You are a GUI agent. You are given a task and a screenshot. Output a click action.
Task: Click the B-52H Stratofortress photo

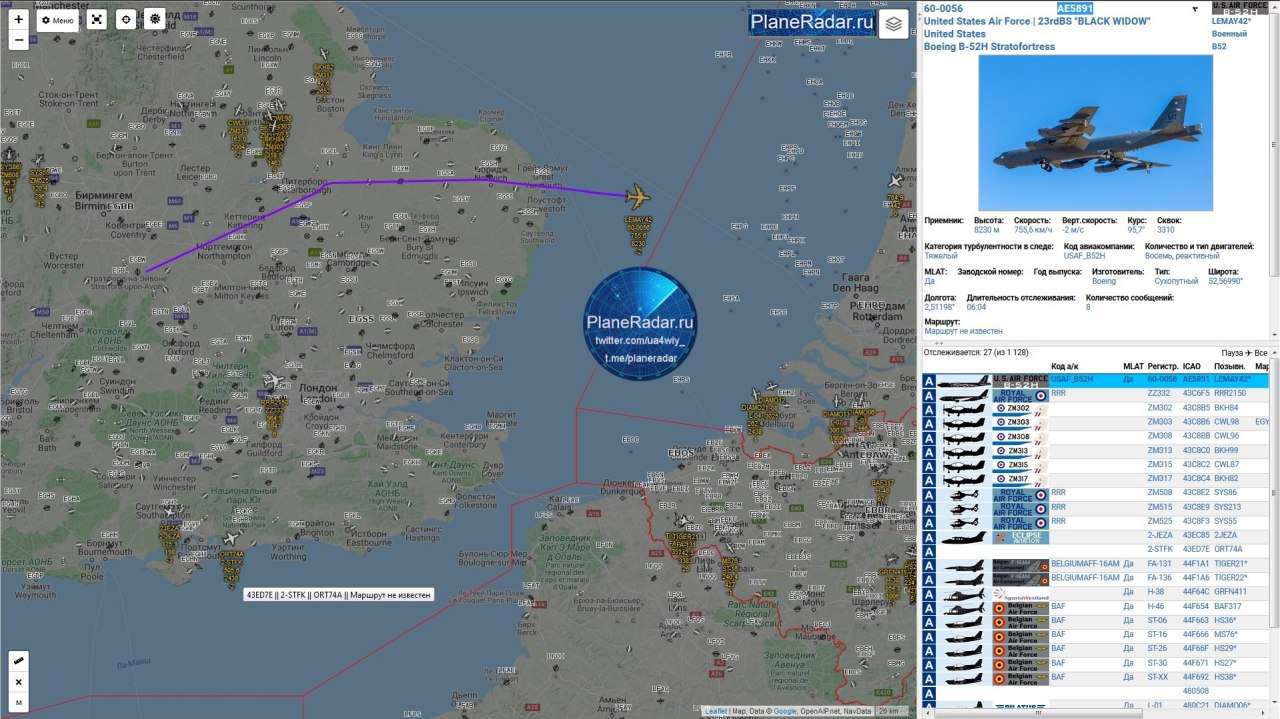[x=1095, y=133]
